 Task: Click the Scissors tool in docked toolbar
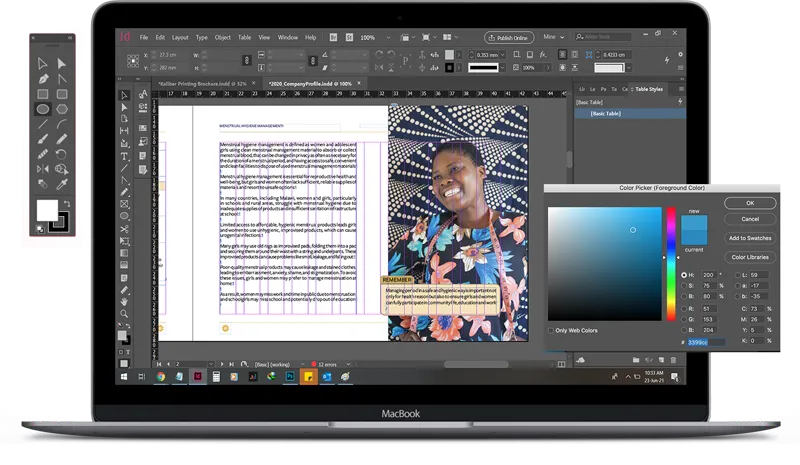[x=125, y=230]
